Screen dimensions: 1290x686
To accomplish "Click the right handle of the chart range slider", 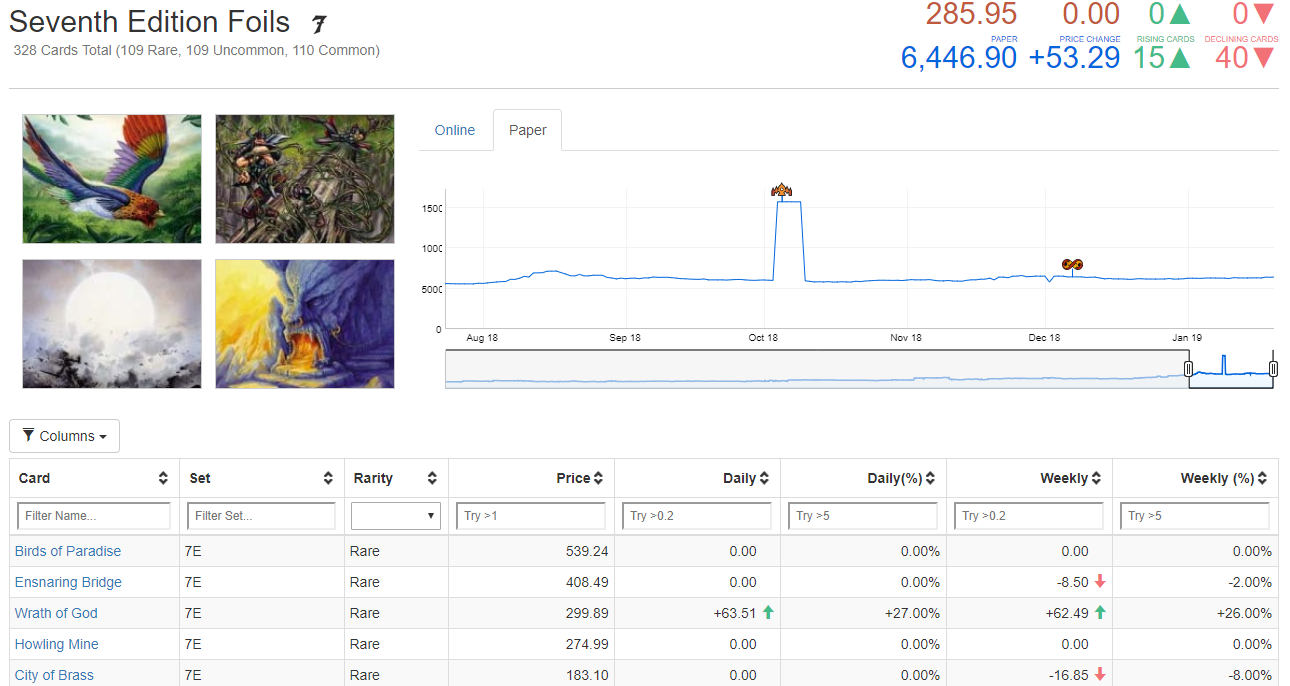I will 1273,369.
